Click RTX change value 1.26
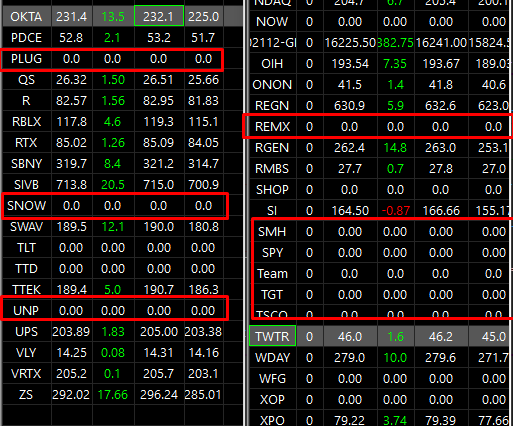Screen dimensions: 513x426 pos(113,143)
